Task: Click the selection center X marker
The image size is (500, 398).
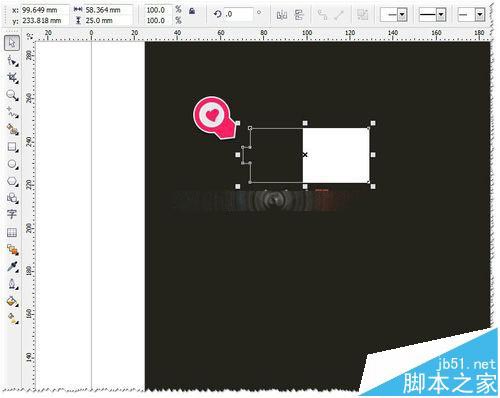Action: [x=305, y=155]
